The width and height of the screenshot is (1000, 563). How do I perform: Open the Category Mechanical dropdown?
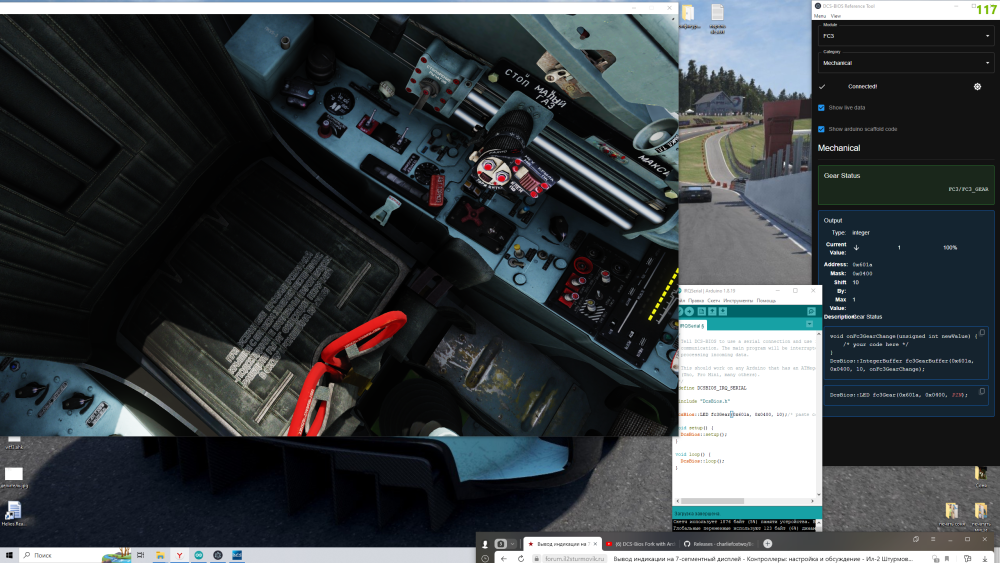[x=904, y=62]
